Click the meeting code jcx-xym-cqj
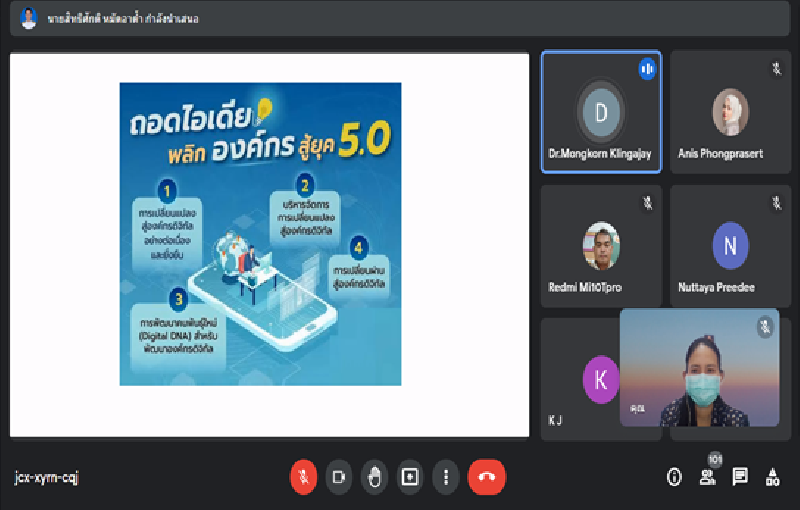Viewport: 800px width, 510px height. click(x=46, y=477)
